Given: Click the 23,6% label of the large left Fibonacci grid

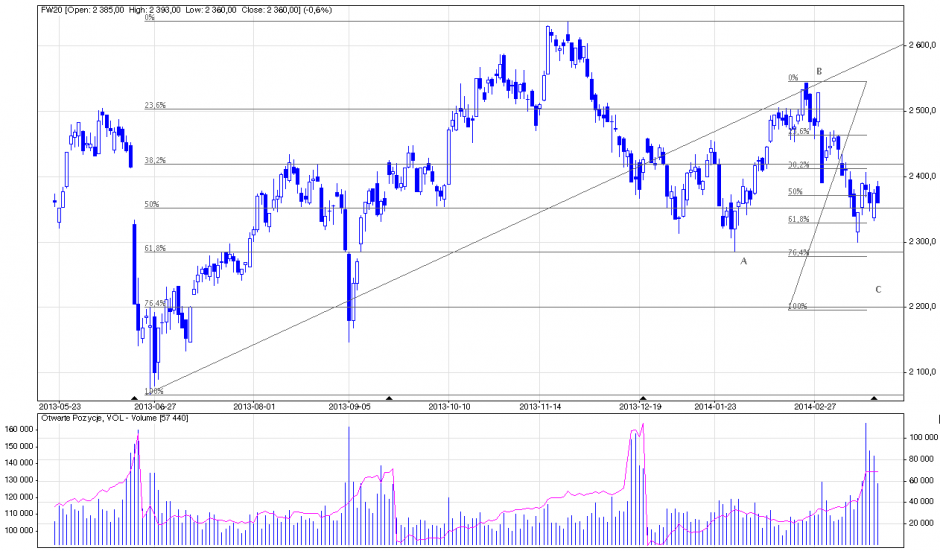Looking at the screenshot, I should pos(154,105).
